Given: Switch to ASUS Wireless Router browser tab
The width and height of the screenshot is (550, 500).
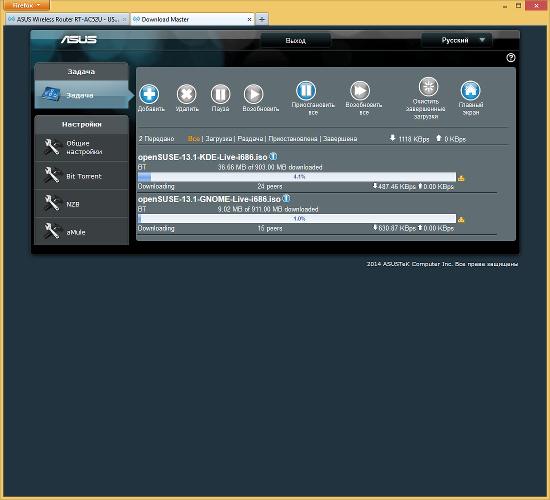Looking at the screenshot, I should (67, 19).
